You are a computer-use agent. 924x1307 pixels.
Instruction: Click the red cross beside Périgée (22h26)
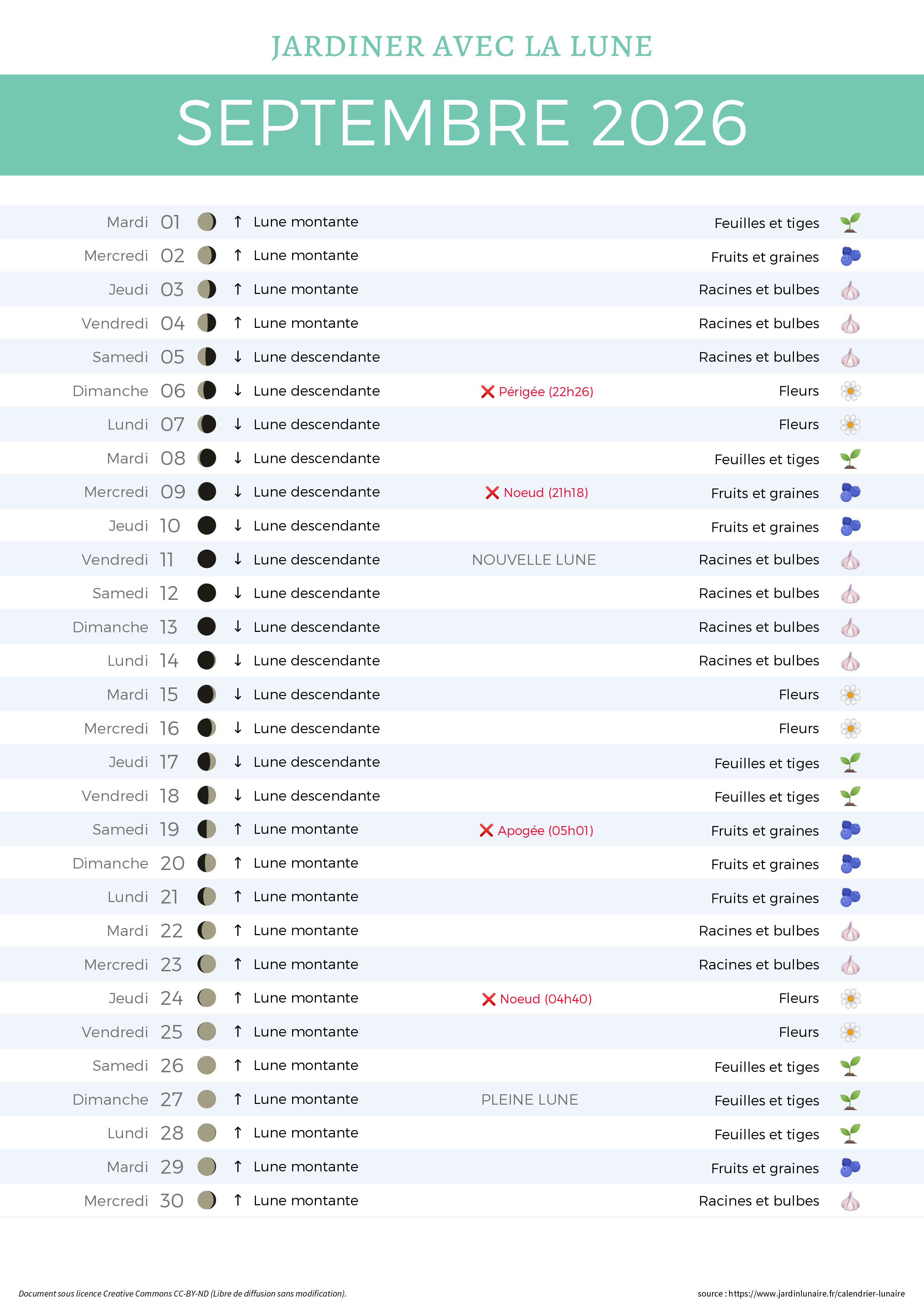(x=487, y=392)
